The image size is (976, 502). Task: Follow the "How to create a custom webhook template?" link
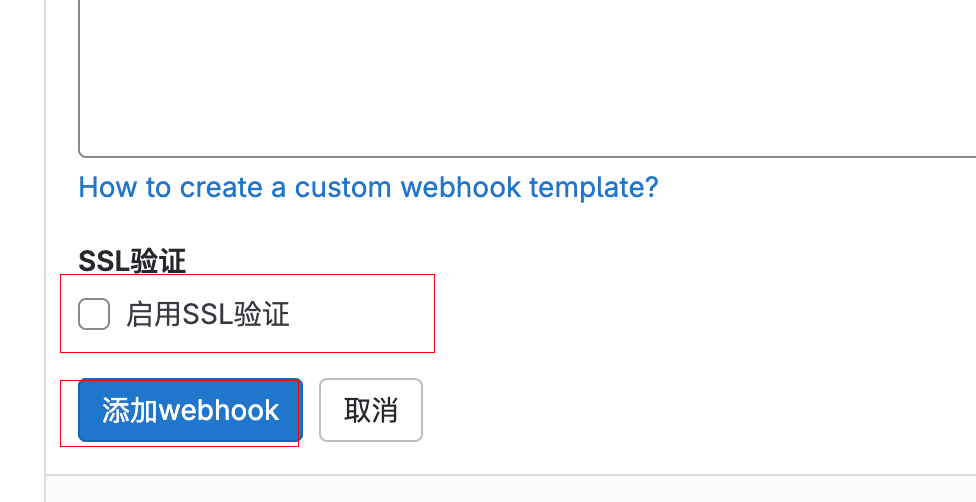(x=368, y=187)
